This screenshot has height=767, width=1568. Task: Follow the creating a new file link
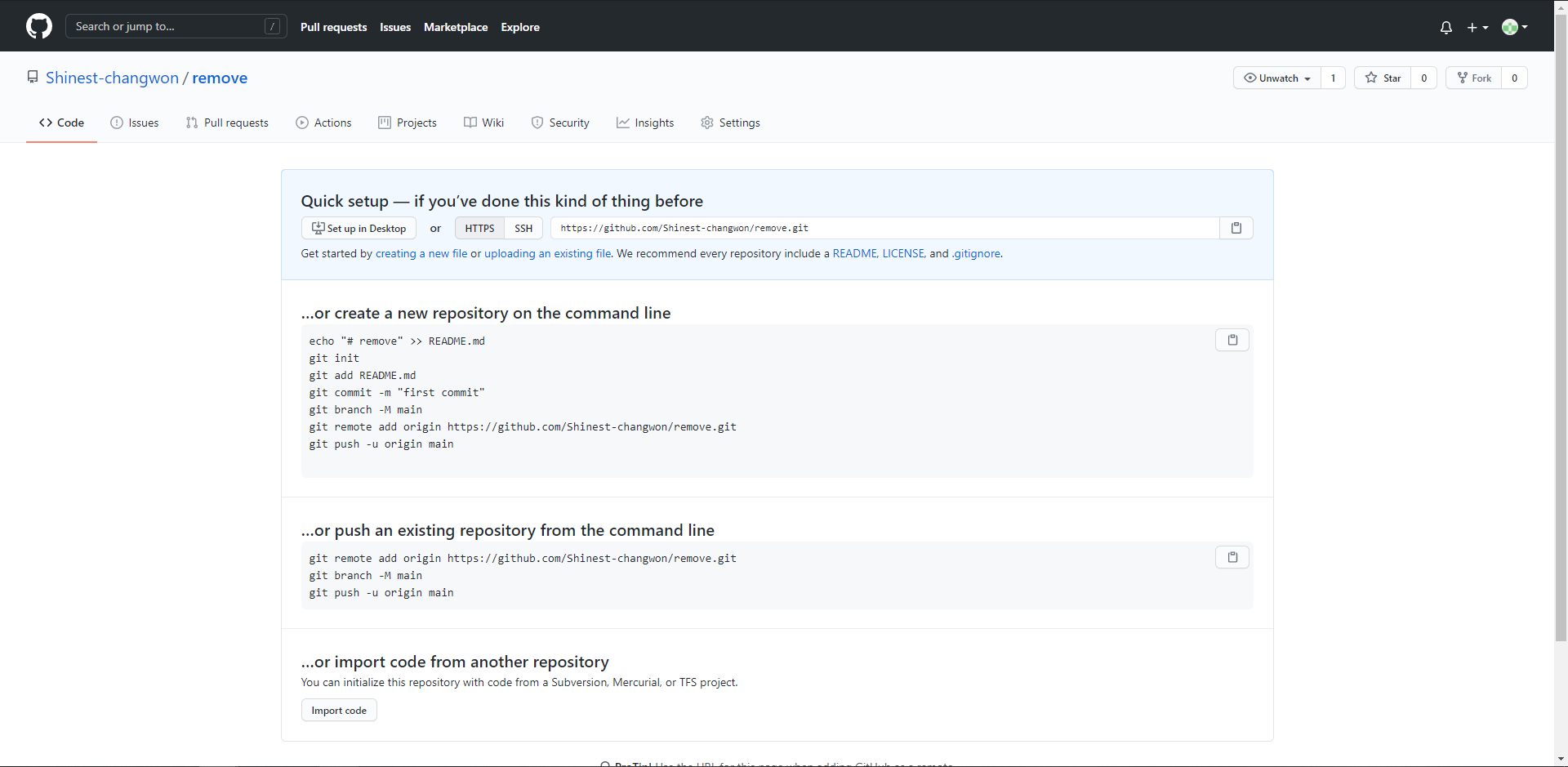tap(421, 253)
